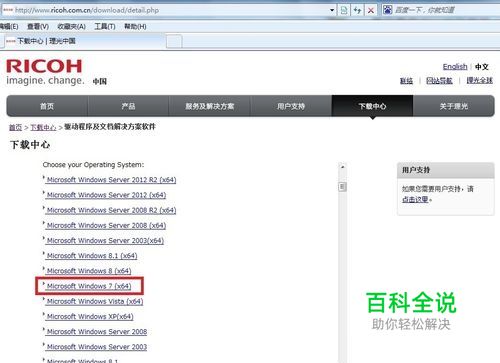Switch site language to English
This screenshot has height=363, width=500.
[455, 67]
